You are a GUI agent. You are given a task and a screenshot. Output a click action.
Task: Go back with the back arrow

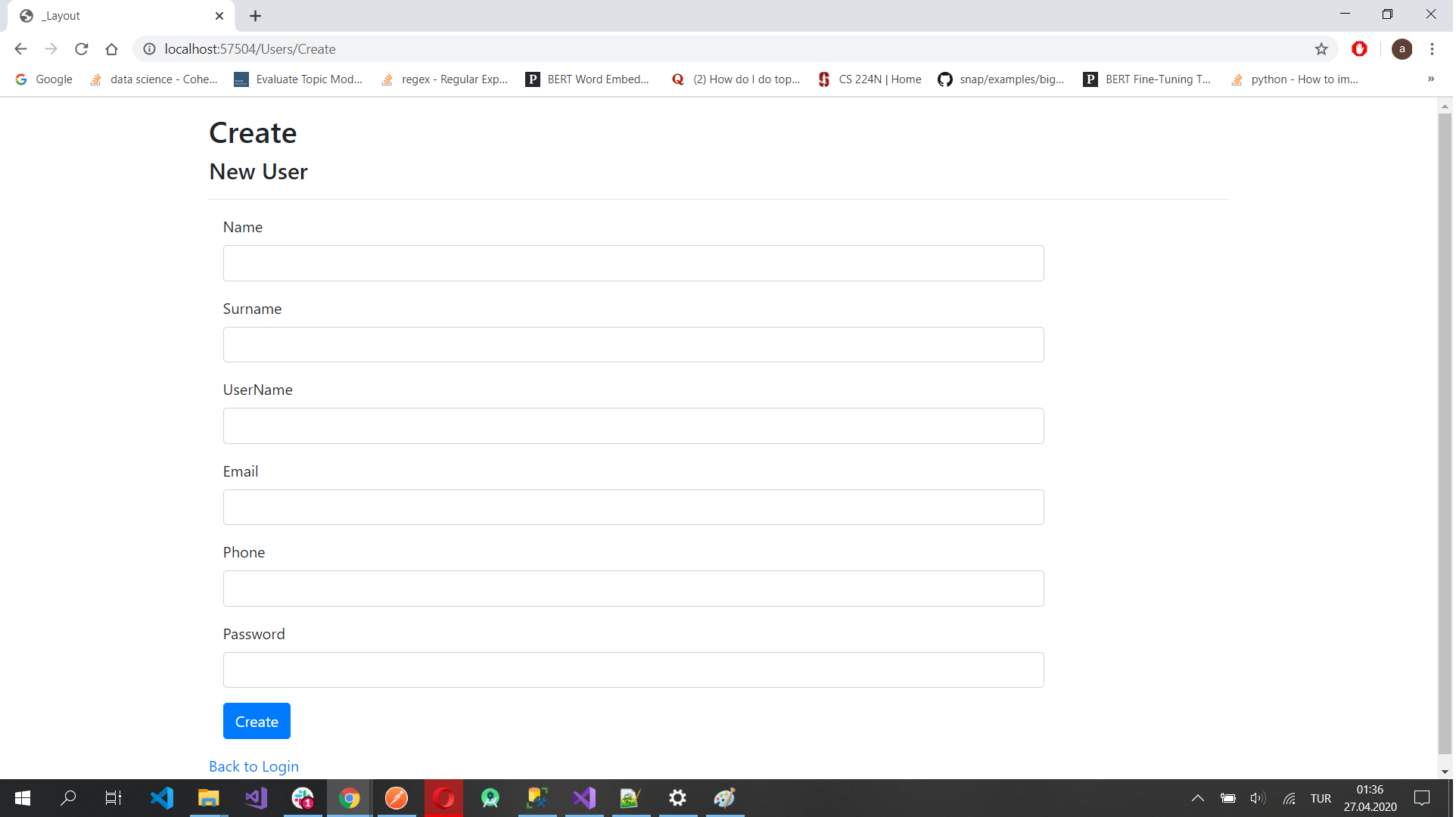click(20, 49)
